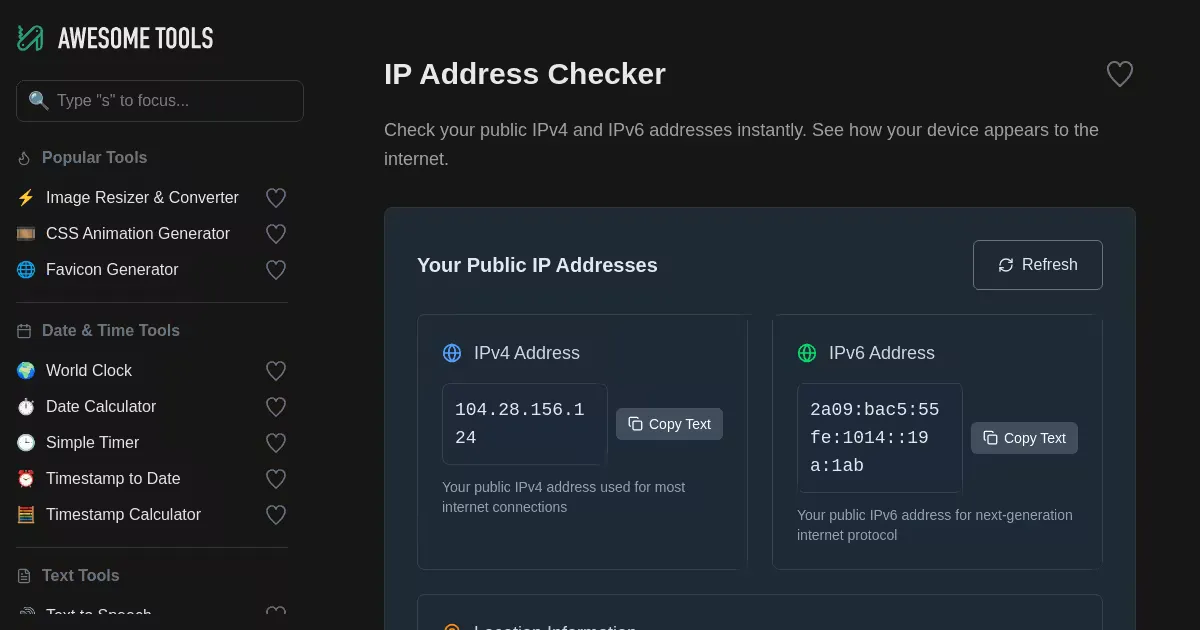The height and width of the screenshot is (630, 1200).
Task: Toggle favorite heart for World Clock
Action: coord(276,371)
